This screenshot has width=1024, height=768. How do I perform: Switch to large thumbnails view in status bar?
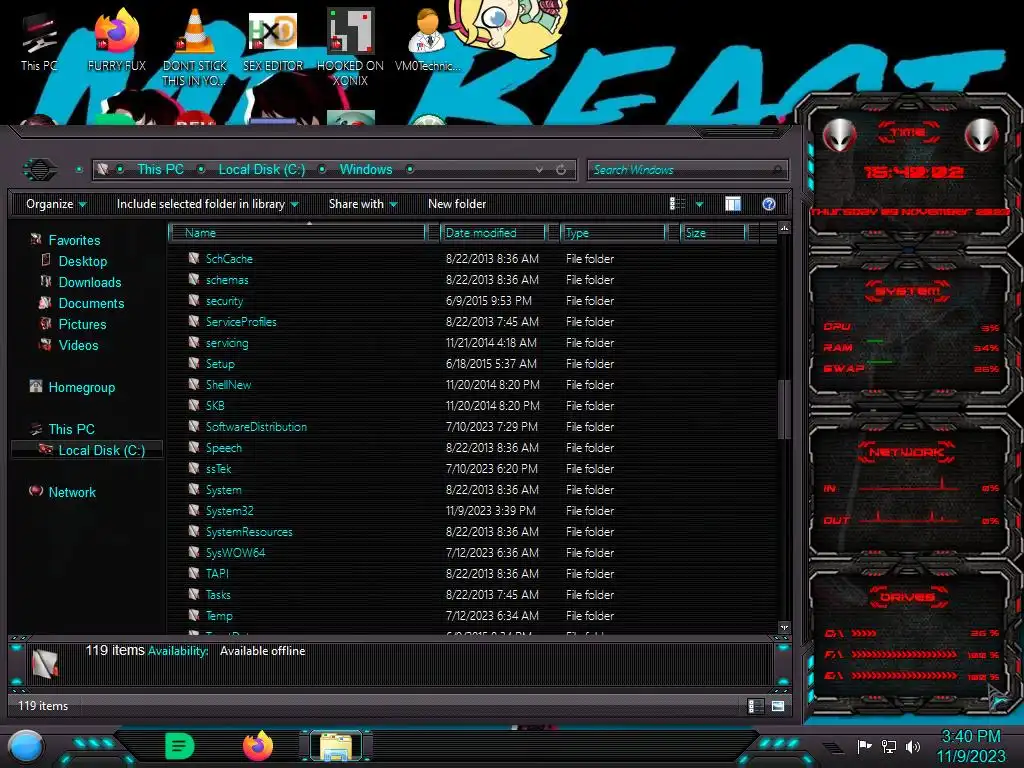coord(778,706)
